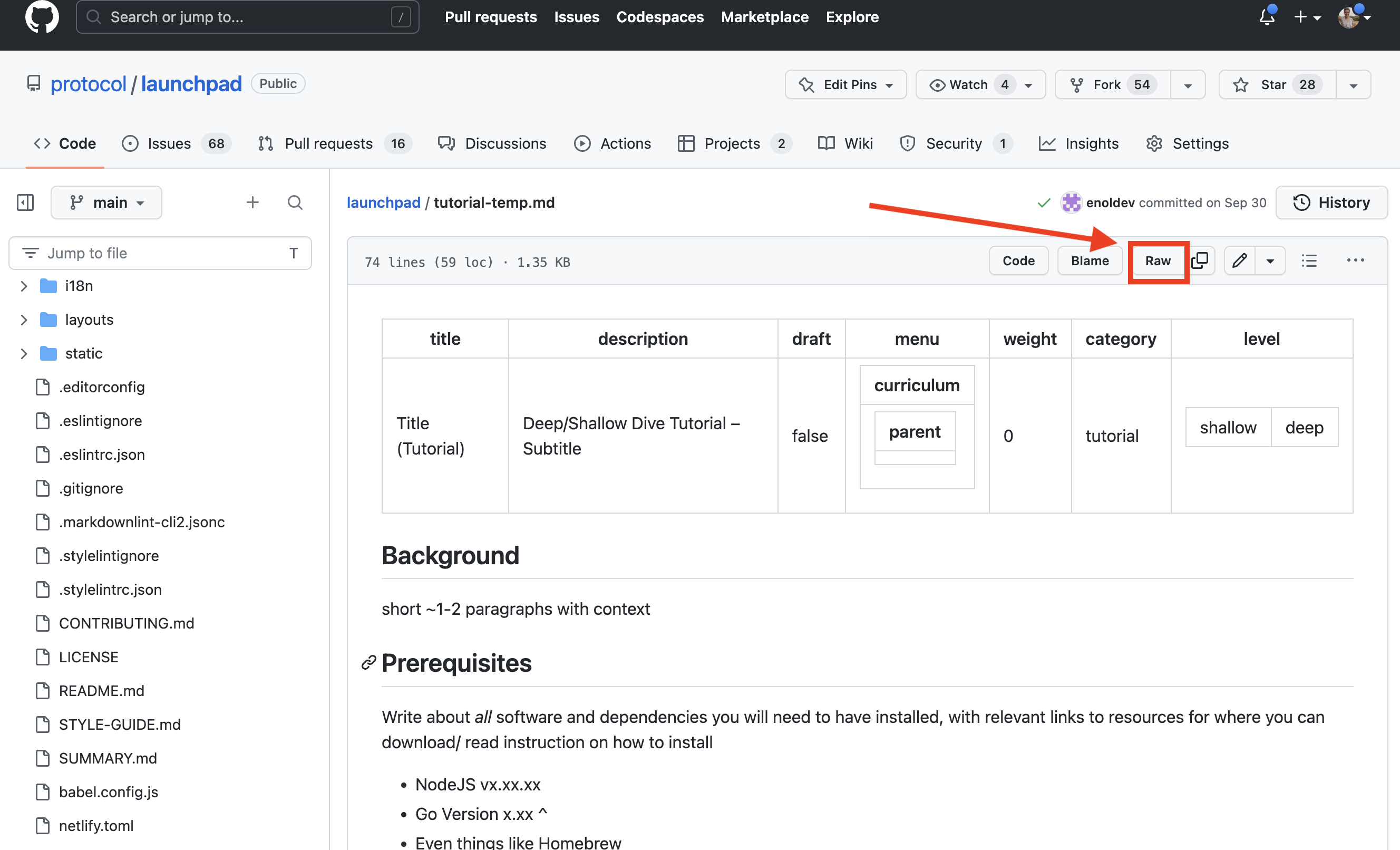The height and width of the screenshot is (850, 1400).
Task: Click the green commit status checkmark
Action: click(1044, 203)
